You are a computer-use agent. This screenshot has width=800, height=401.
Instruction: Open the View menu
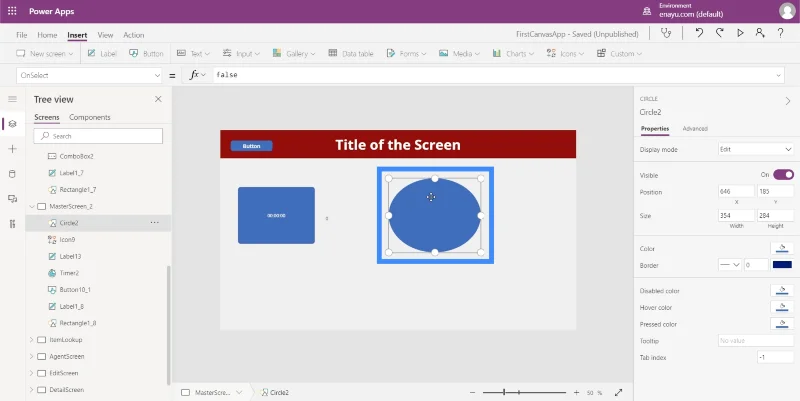[x=105, y=35]
